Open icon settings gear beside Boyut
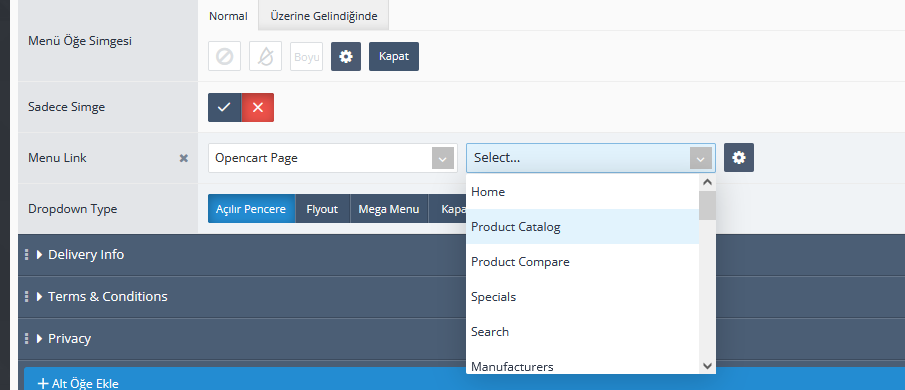 [346, 57]
